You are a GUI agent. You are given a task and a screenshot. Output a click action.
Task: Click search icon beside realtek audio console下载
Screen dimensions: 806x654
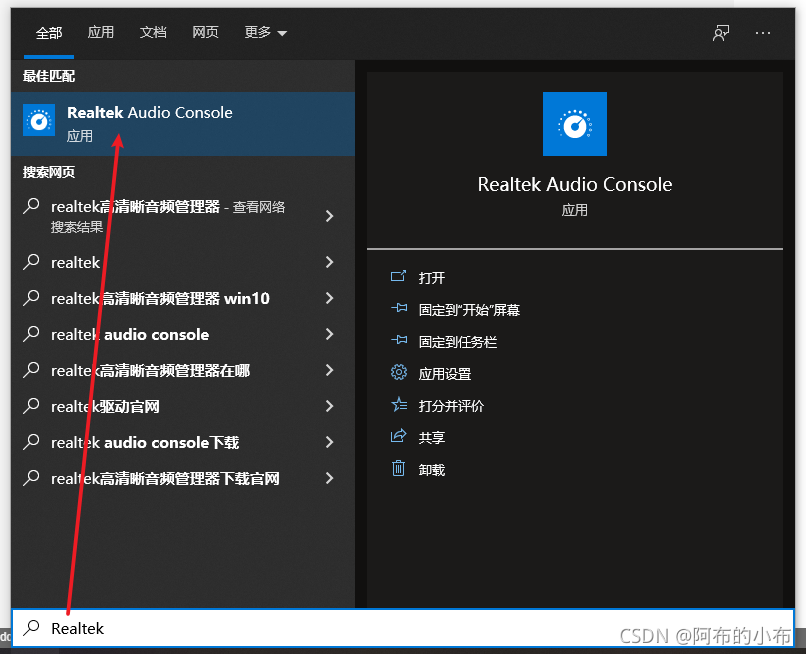[31, 442]
